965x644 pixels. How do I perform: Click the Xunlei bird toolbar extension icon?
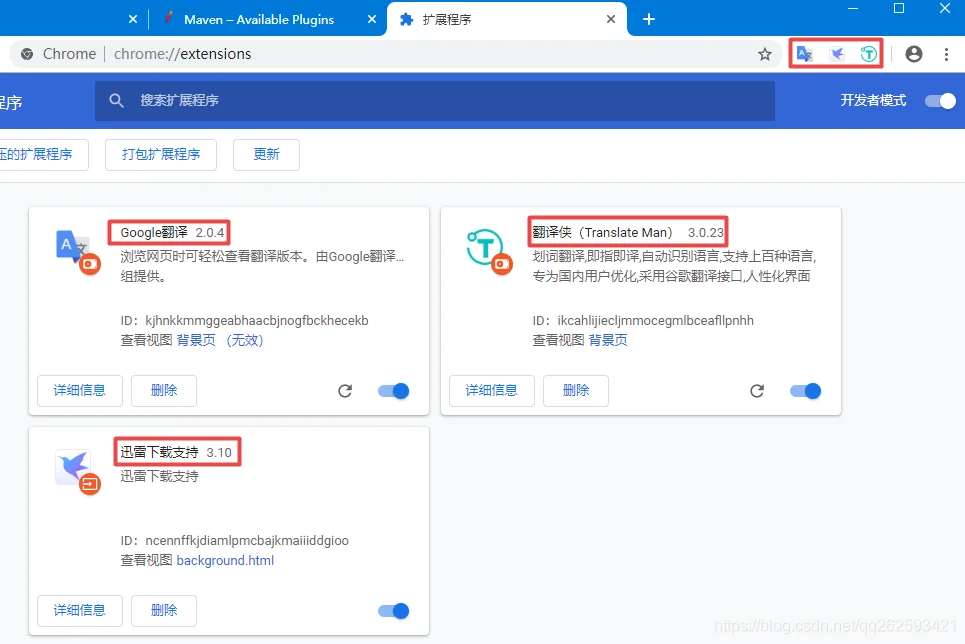pos(836,54)
